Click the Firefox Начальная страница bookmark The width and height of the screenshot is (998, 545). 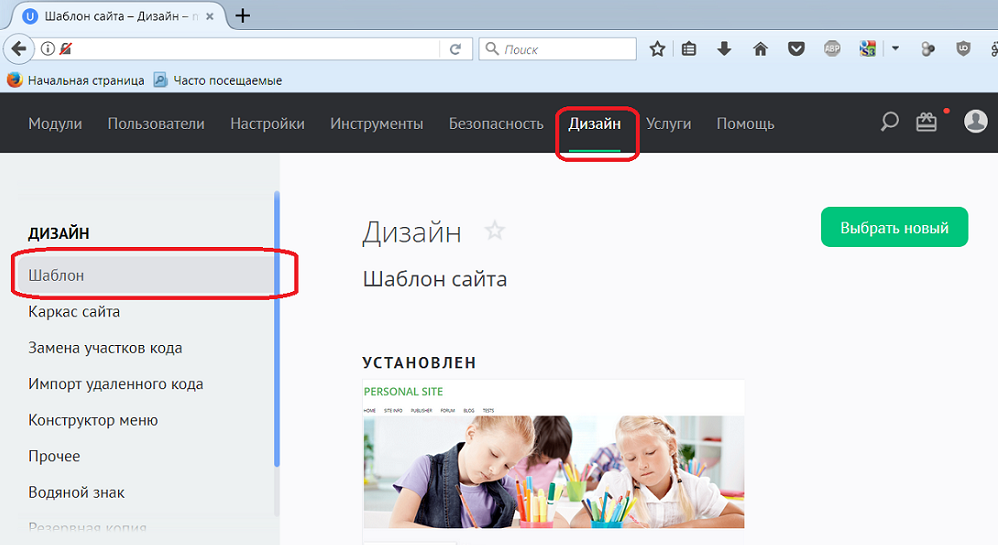[76, 80]
